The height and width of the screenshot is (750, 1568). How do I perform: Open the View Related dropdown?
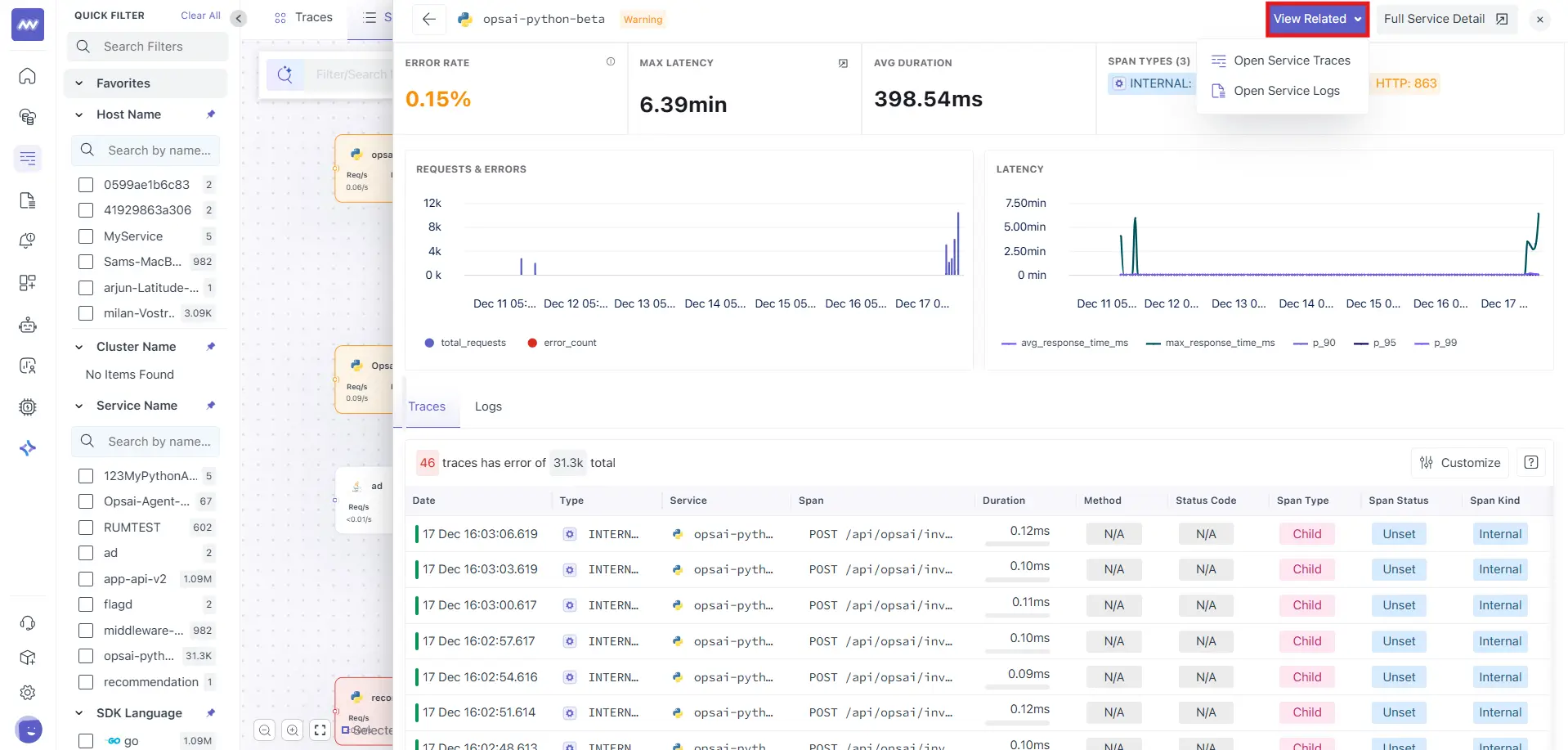(x=1316, y=19)
